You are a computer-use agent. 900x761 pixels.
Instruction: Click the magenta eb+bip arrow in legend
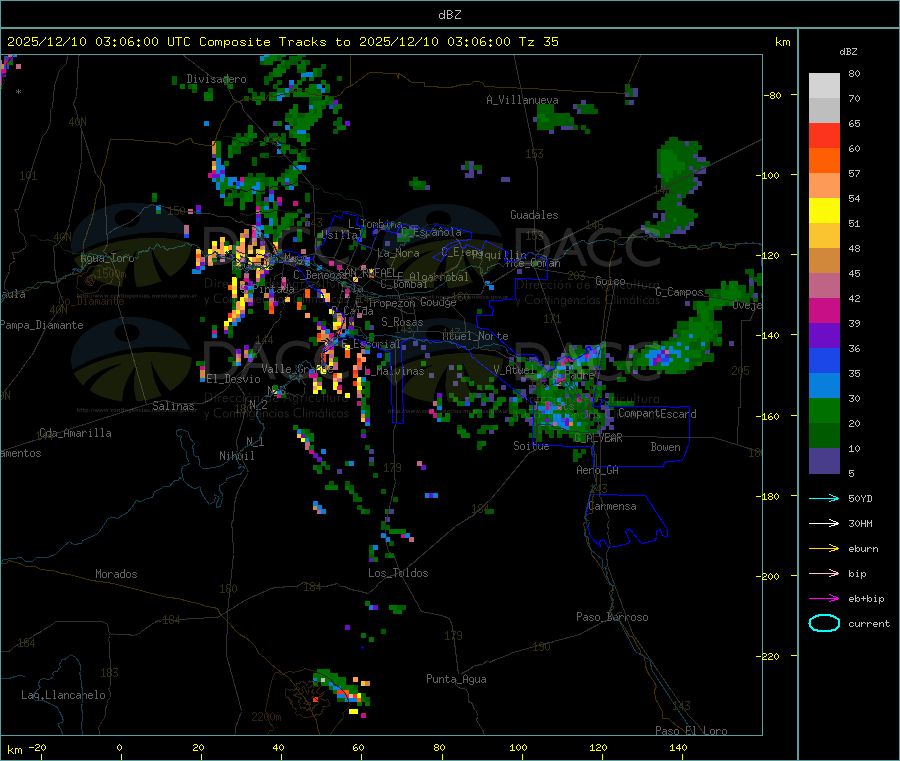[824, 599]
